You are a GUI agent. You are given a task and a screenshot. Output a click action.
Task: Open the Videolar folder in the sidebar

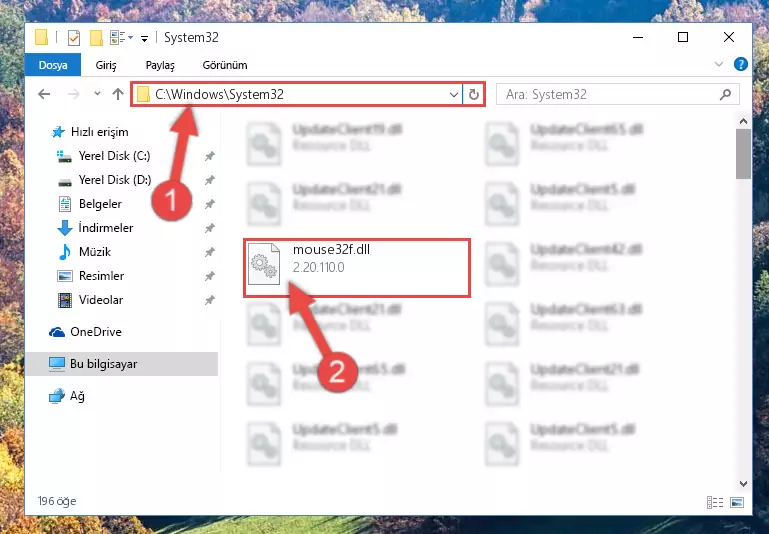tap(101, 300)
